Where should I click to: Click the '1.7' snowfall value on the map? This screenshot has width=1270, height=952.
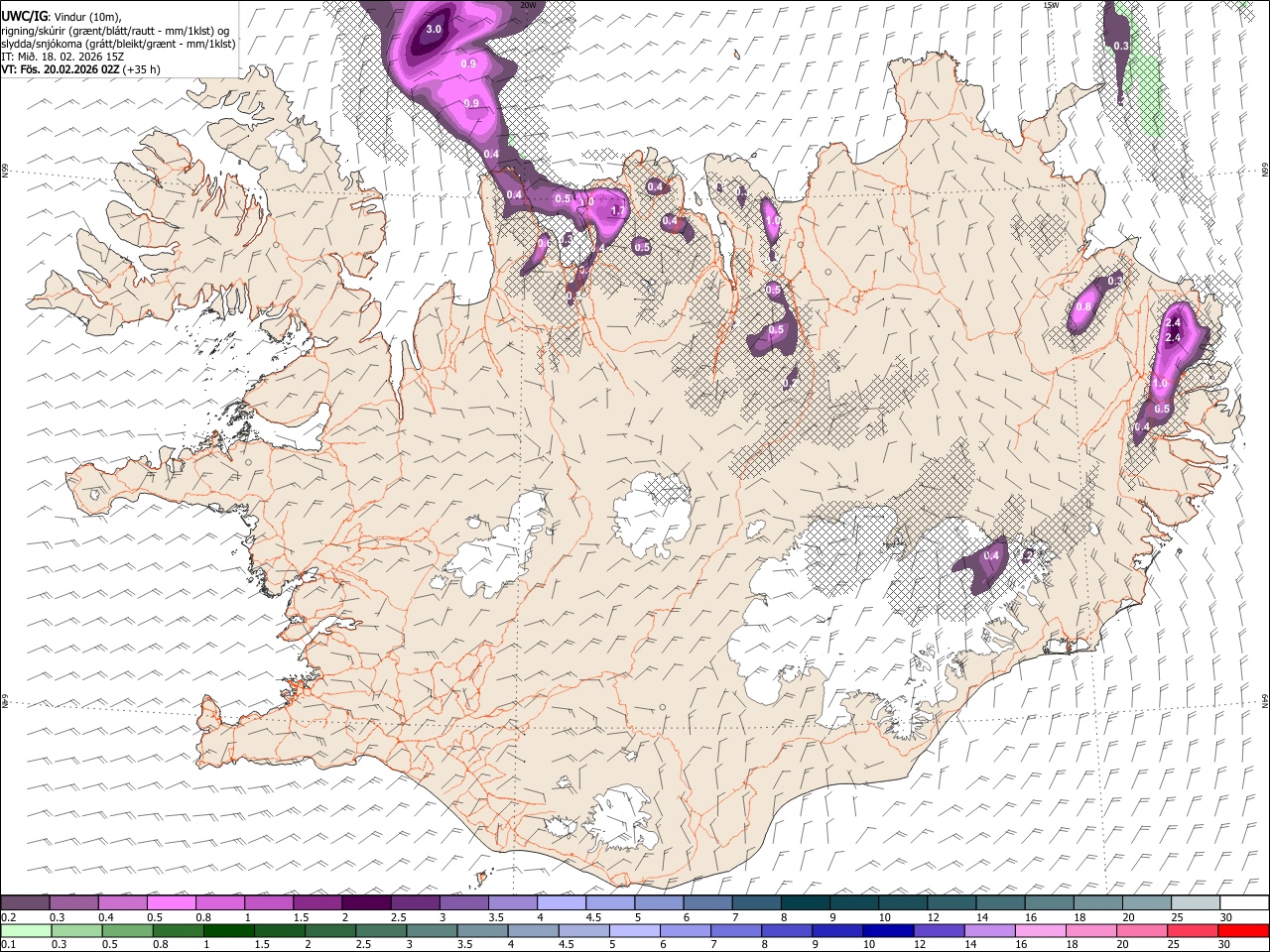[x=618, y=210]
